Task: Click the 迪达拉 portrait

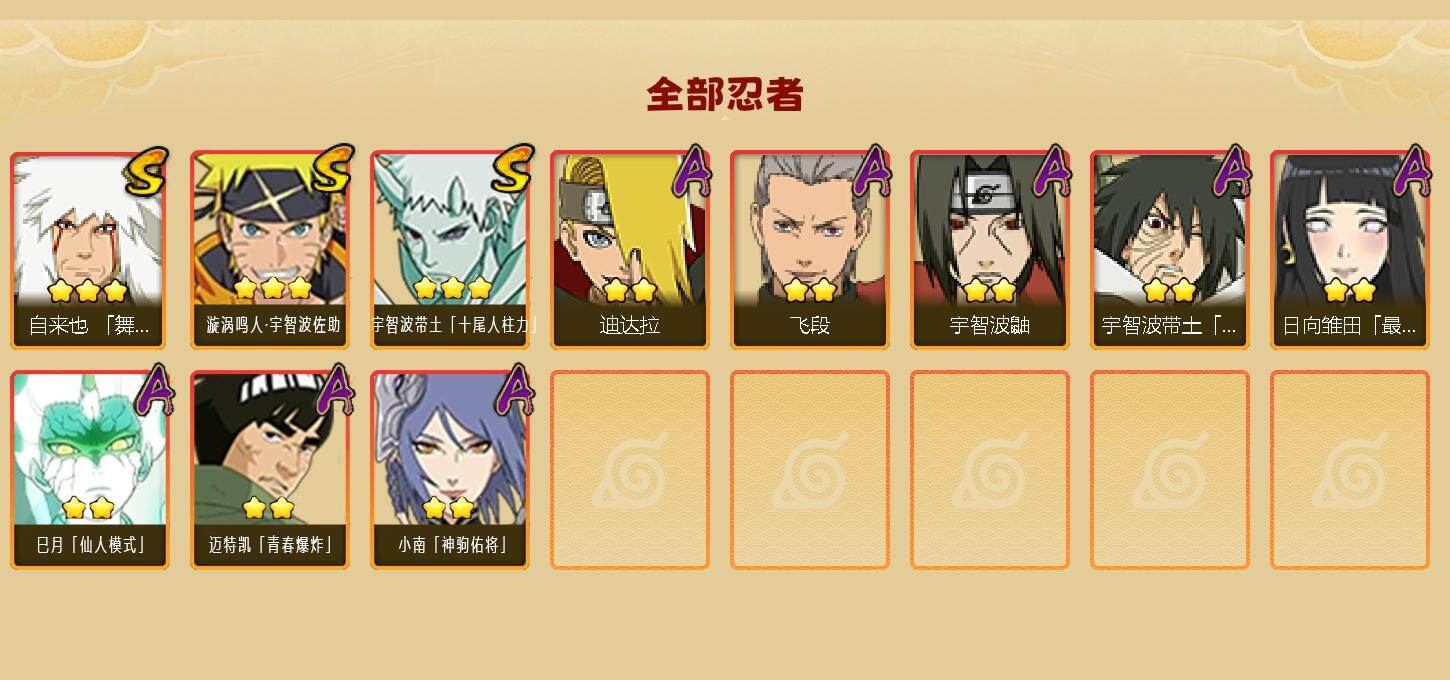Action: [x=630, y=249]
